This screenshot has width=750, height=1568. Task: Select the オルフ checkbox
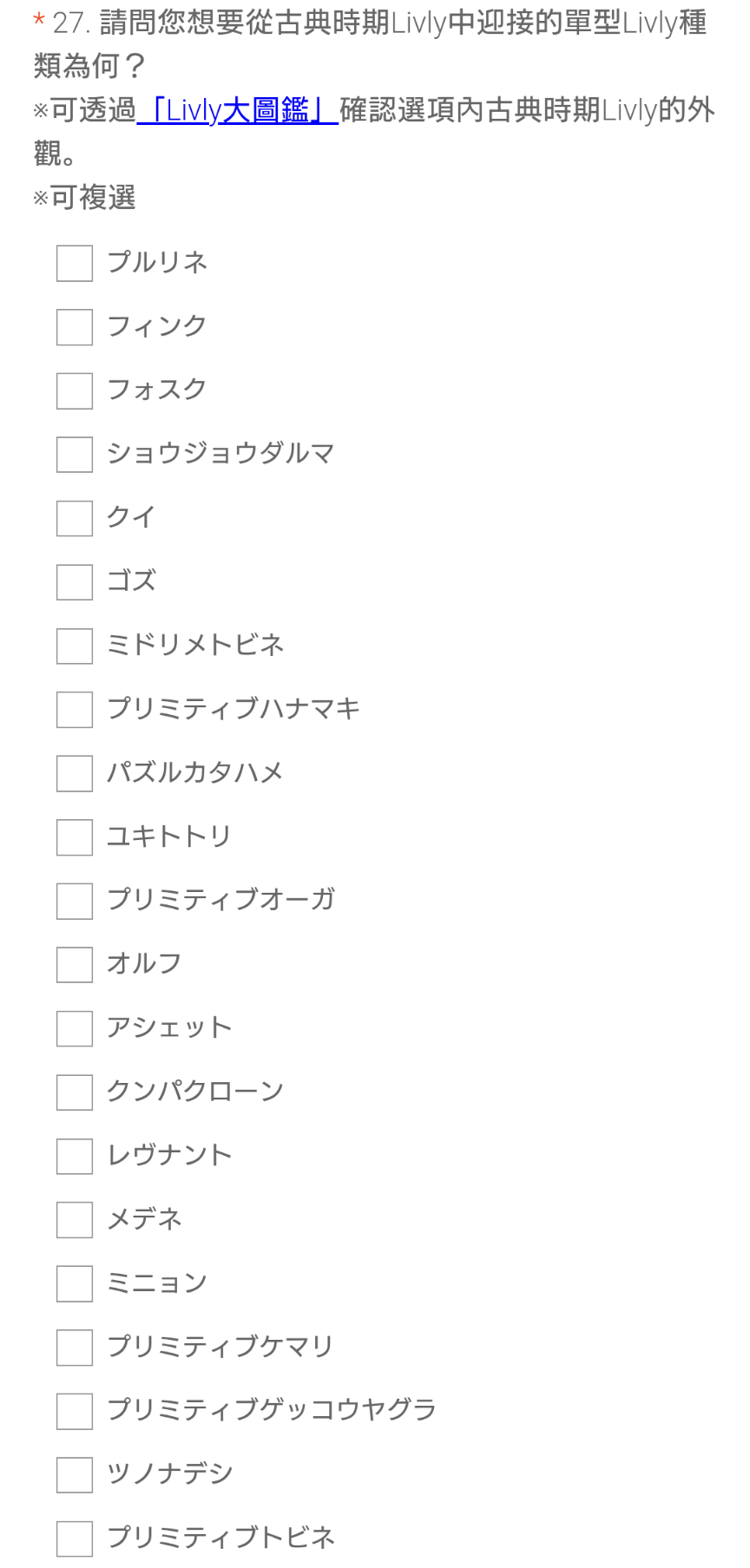tap(75, 965)
